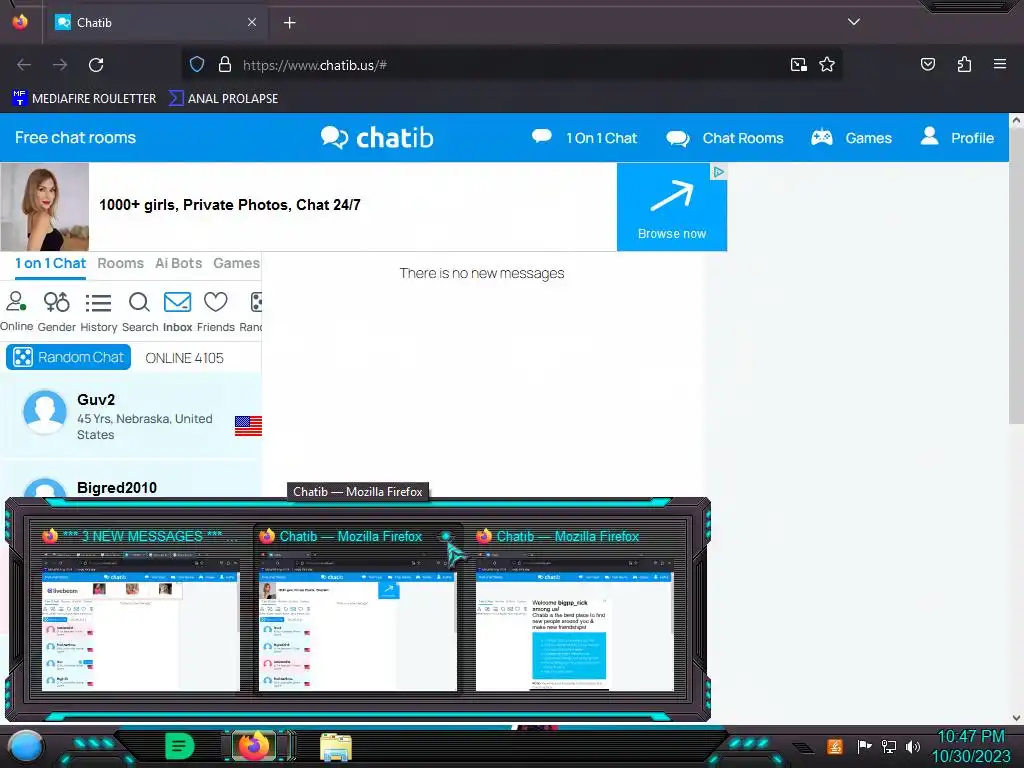The height and width of the screenshot is (768, 1024).
Task: Click Guv2's avatar icon
Action: pyautogui.click(x=44, y=411)
